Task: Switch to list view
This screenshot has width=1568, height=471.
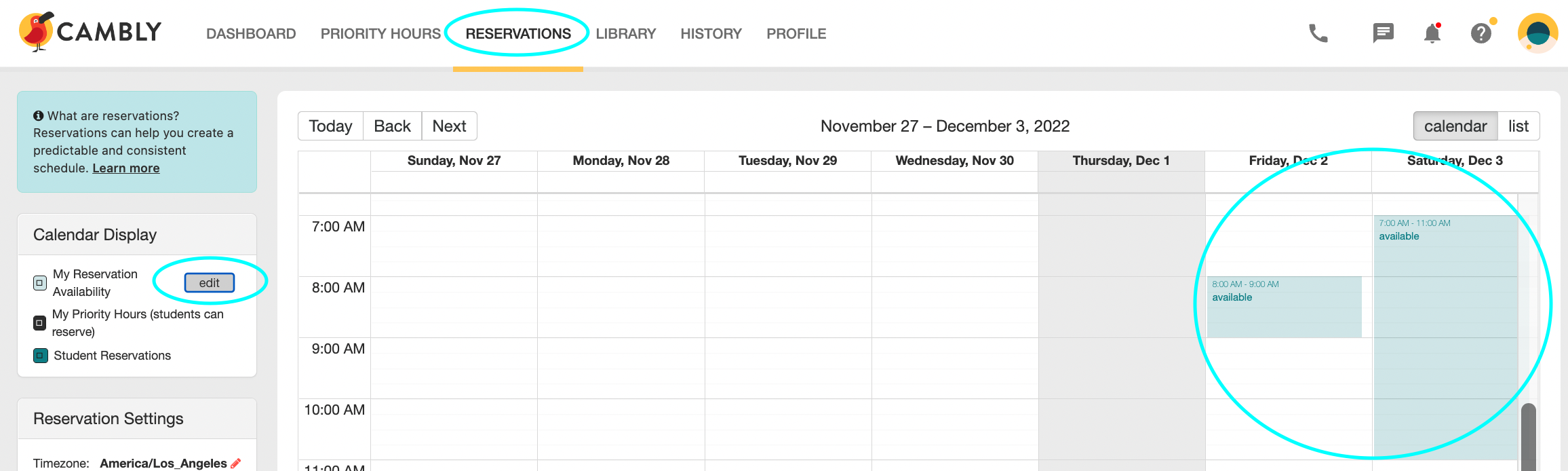Action: [x=1518, y=126]
